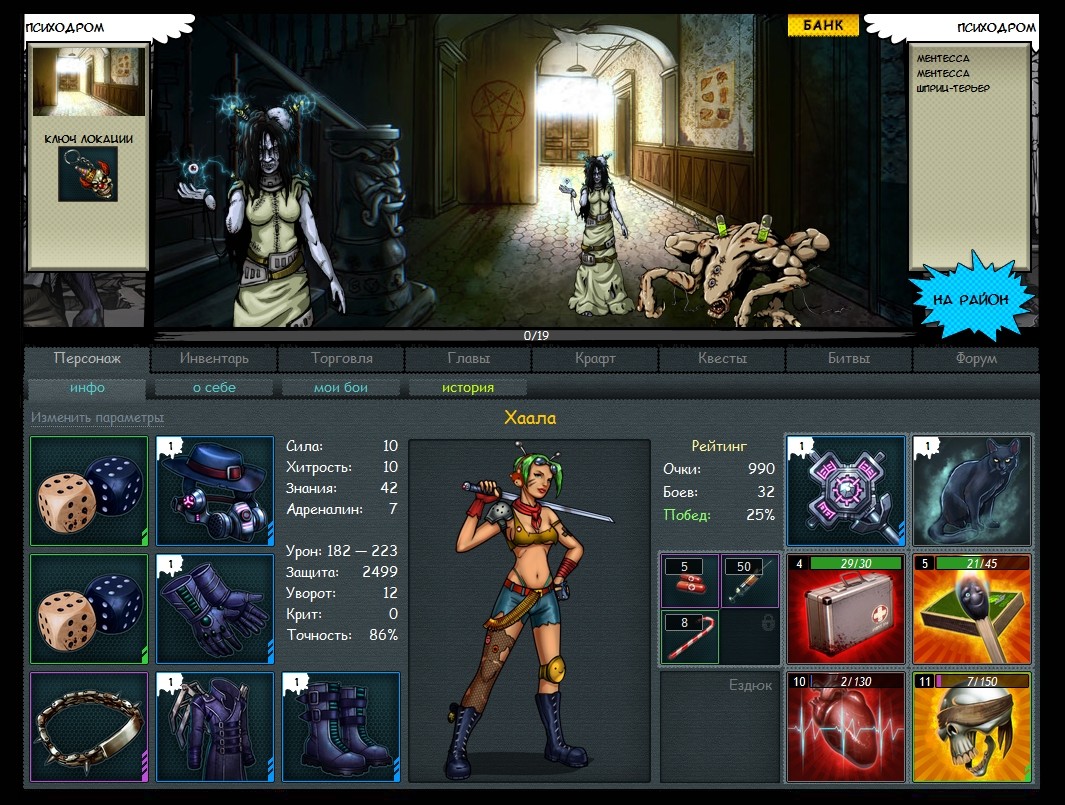Select the burning match skill icon
The height and width of the screenshot is (805, 1065).
(x=972, y=609)
